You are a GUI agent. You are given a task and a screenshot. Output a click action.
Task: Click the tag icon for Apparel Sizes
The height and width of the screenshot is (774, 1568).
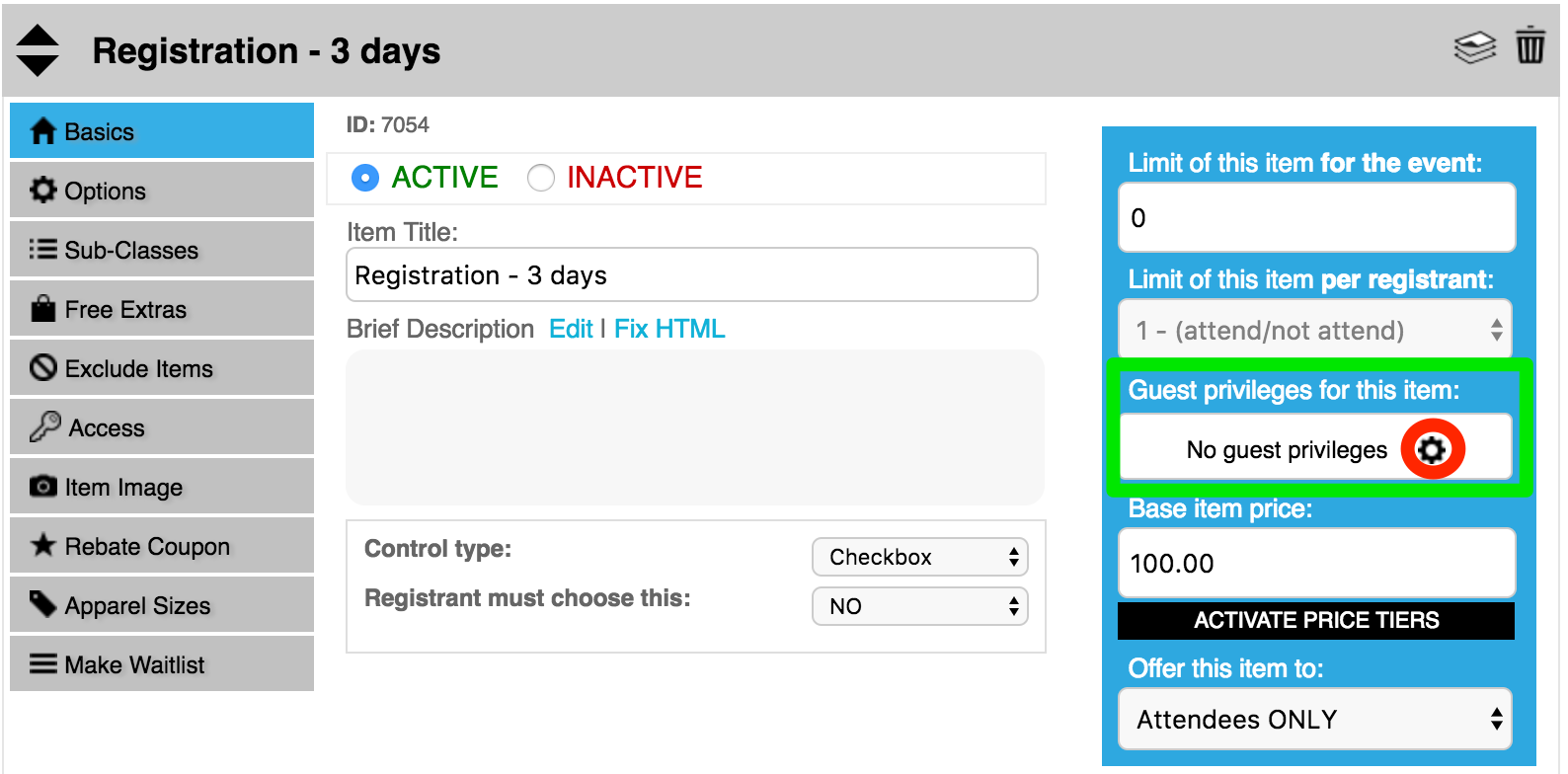tap(42, 603)
